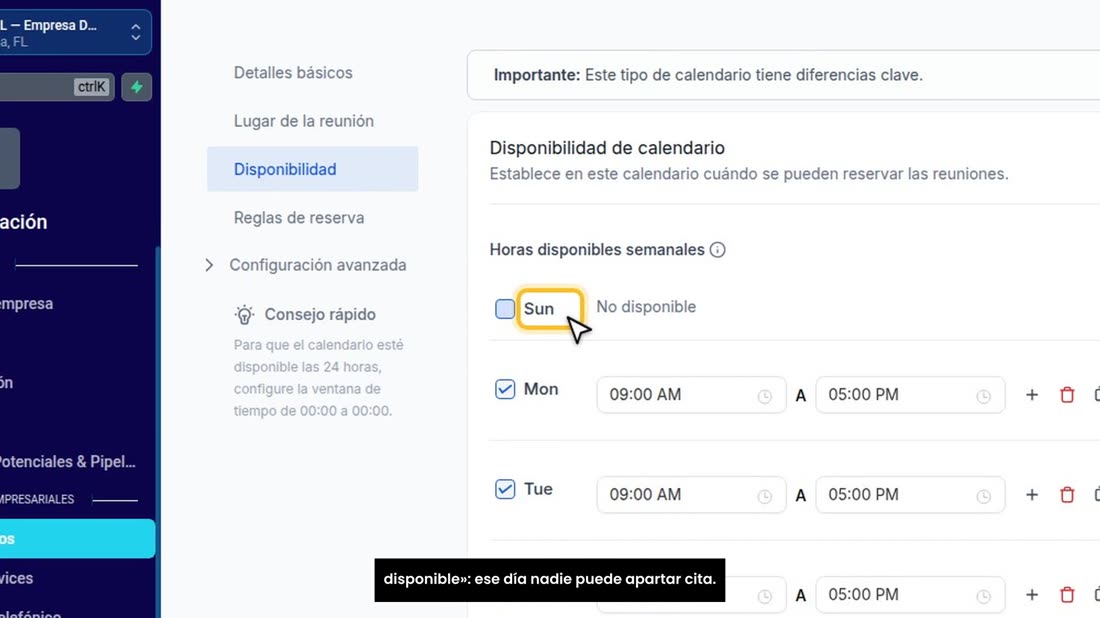Click the Tue day label
1100x618 pixels.
(x=538, y=489)
